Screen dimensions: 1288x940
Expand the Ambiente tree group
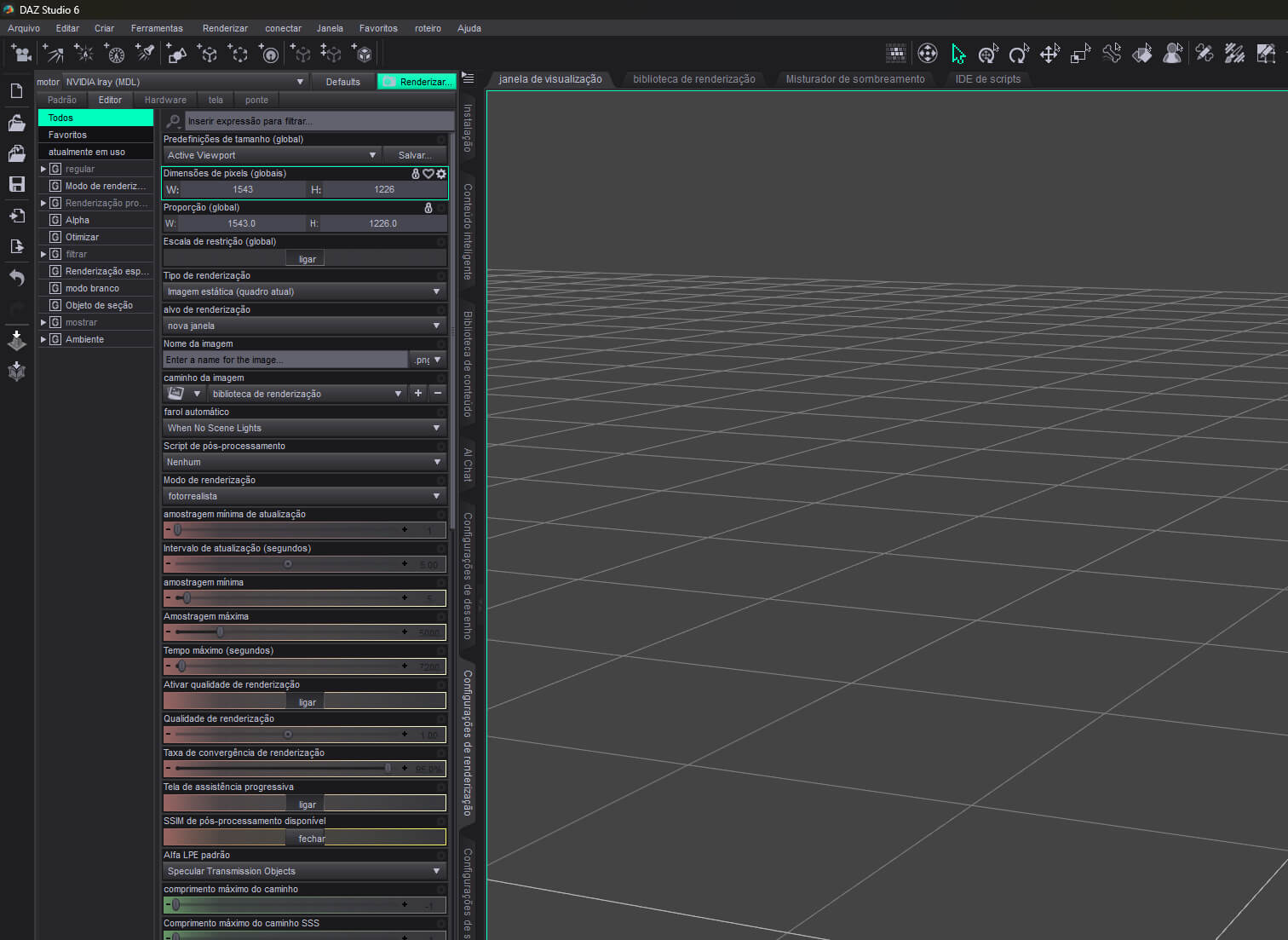43,339
